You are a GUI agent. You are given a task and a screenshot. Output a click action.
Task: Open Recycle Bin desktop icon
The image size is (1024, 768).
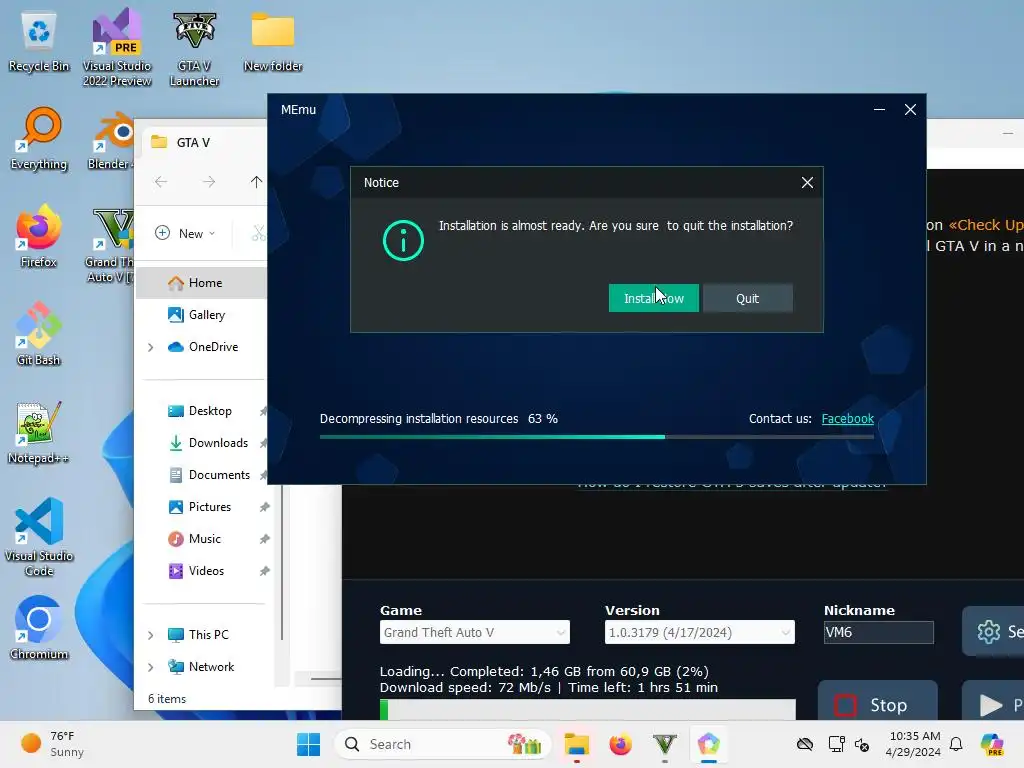point(39,42)
